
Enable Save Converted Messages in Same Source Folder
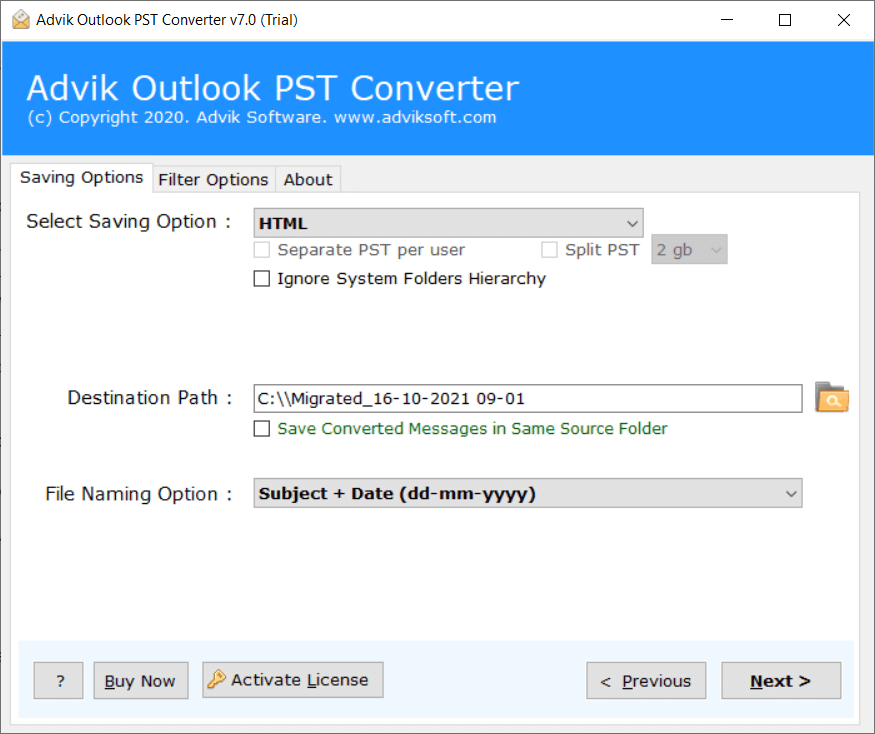pyautogui.click(x=261, y=428)
